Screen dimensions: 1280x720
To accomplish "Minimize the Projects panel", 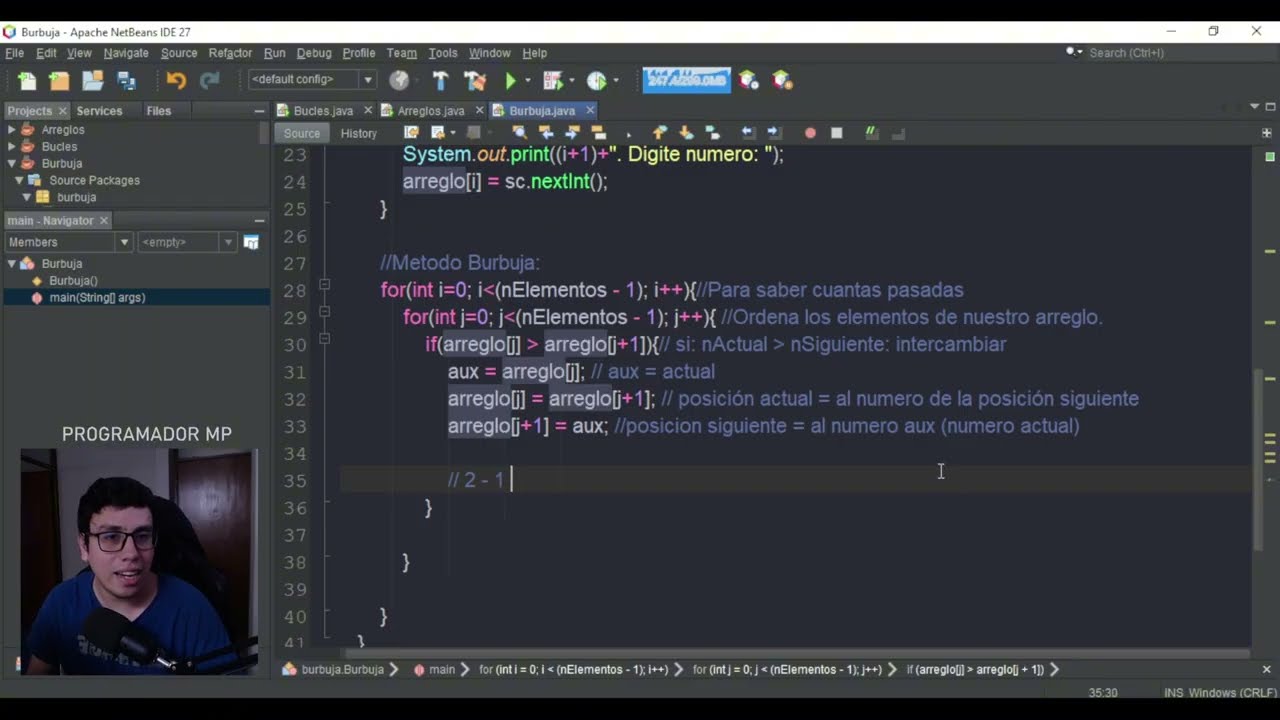I will tap(259, 111).
